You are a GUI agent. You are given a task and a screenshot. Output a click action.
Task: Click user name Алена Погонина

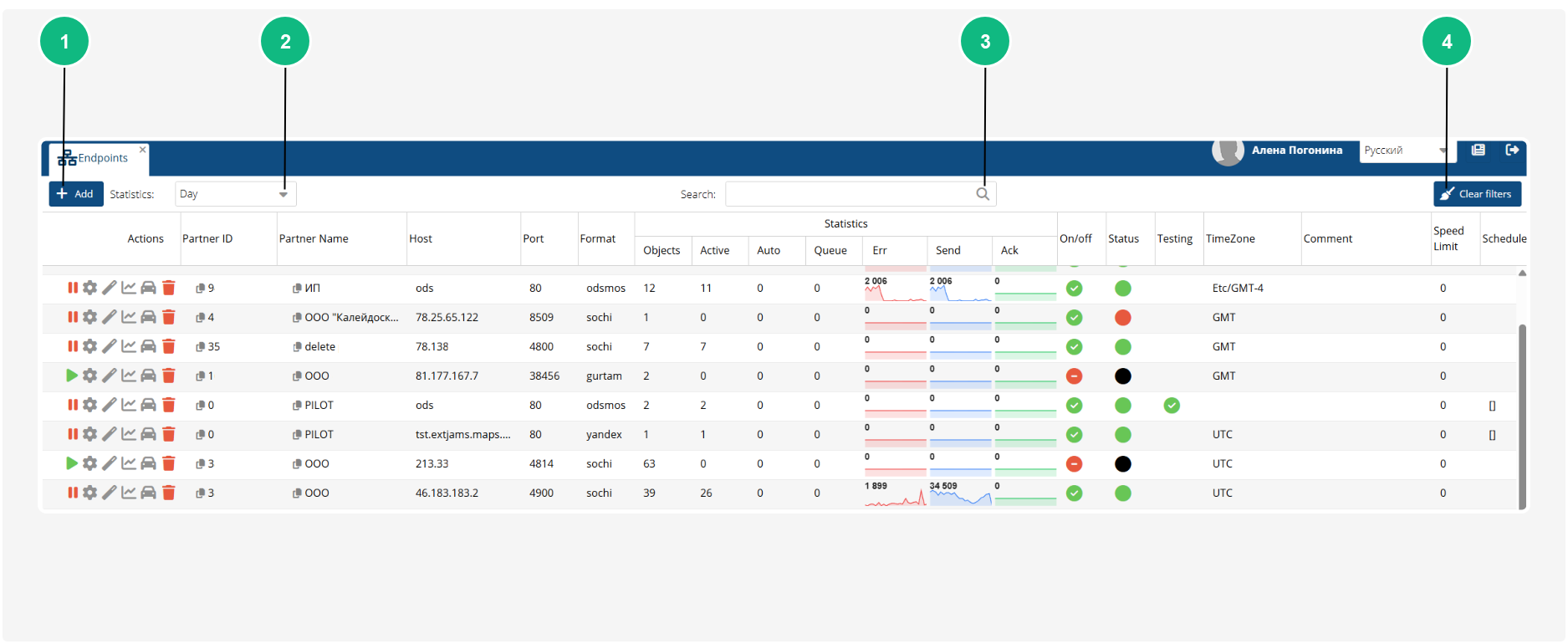[1297, 151]
